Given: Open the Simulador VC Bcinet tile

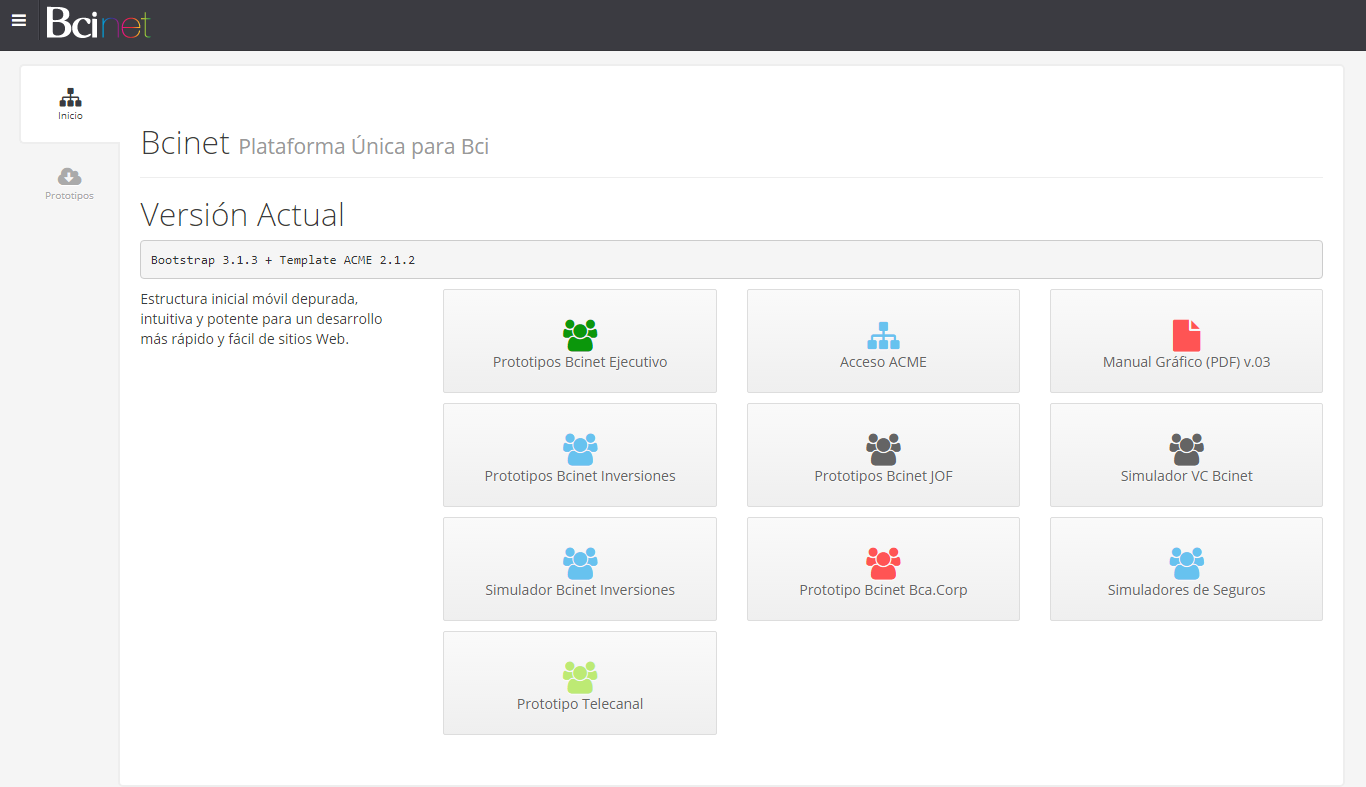Looking at the screenshot, I should point(1186,455).
